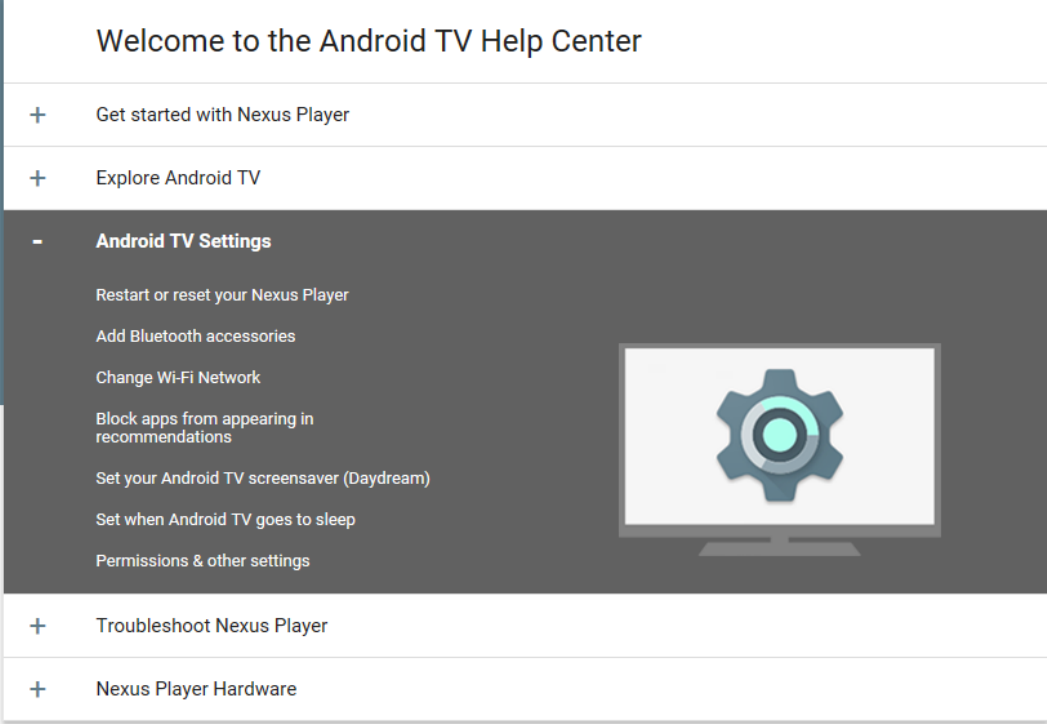Expand Troubleshoot Nexus Player via its plus icon
Screen dimensions: 1047x724
[38, 626]
